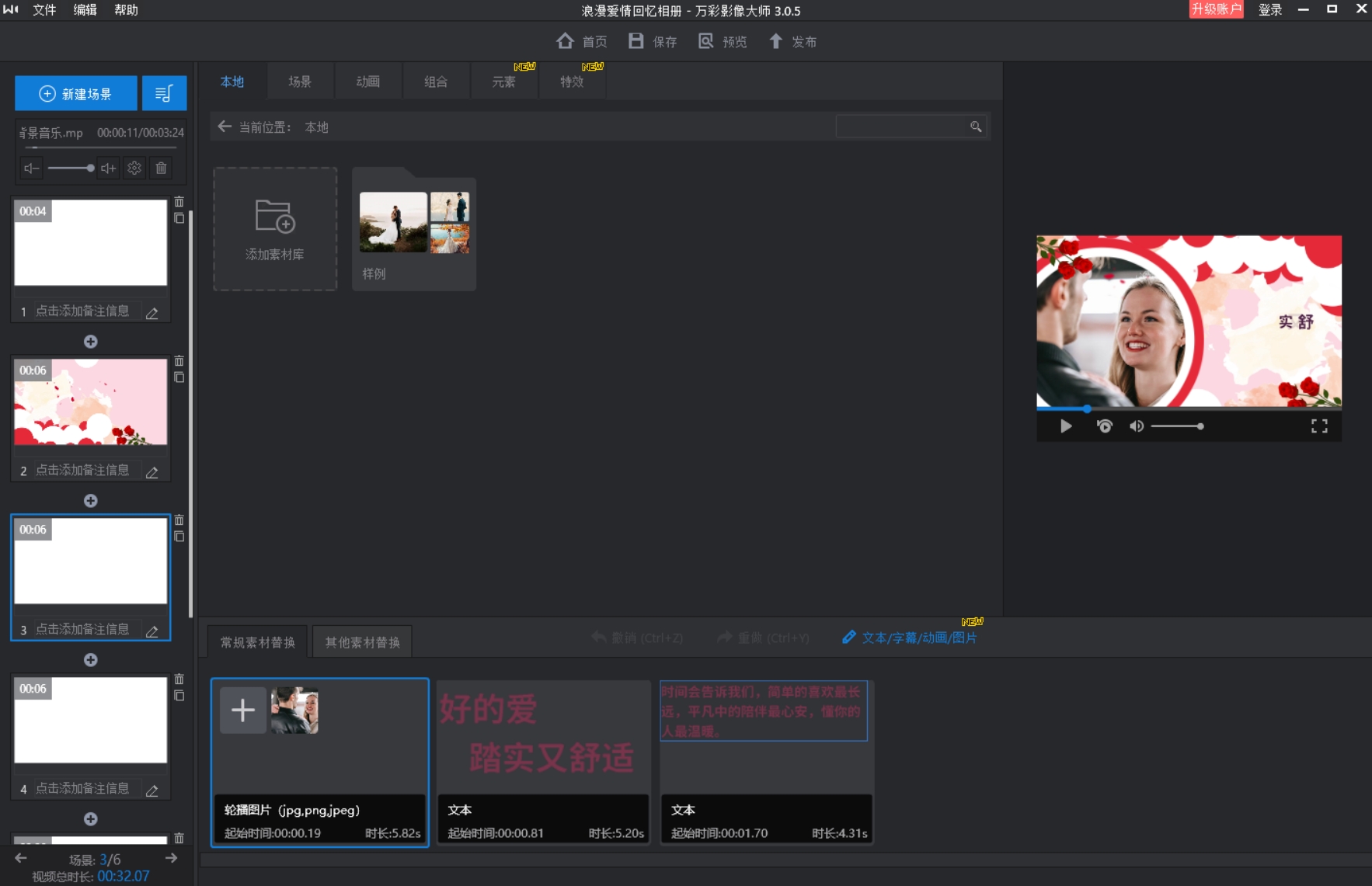Screen dimensions: 1372x886
Task: Play the preview video
Action: pos(1066,426)
